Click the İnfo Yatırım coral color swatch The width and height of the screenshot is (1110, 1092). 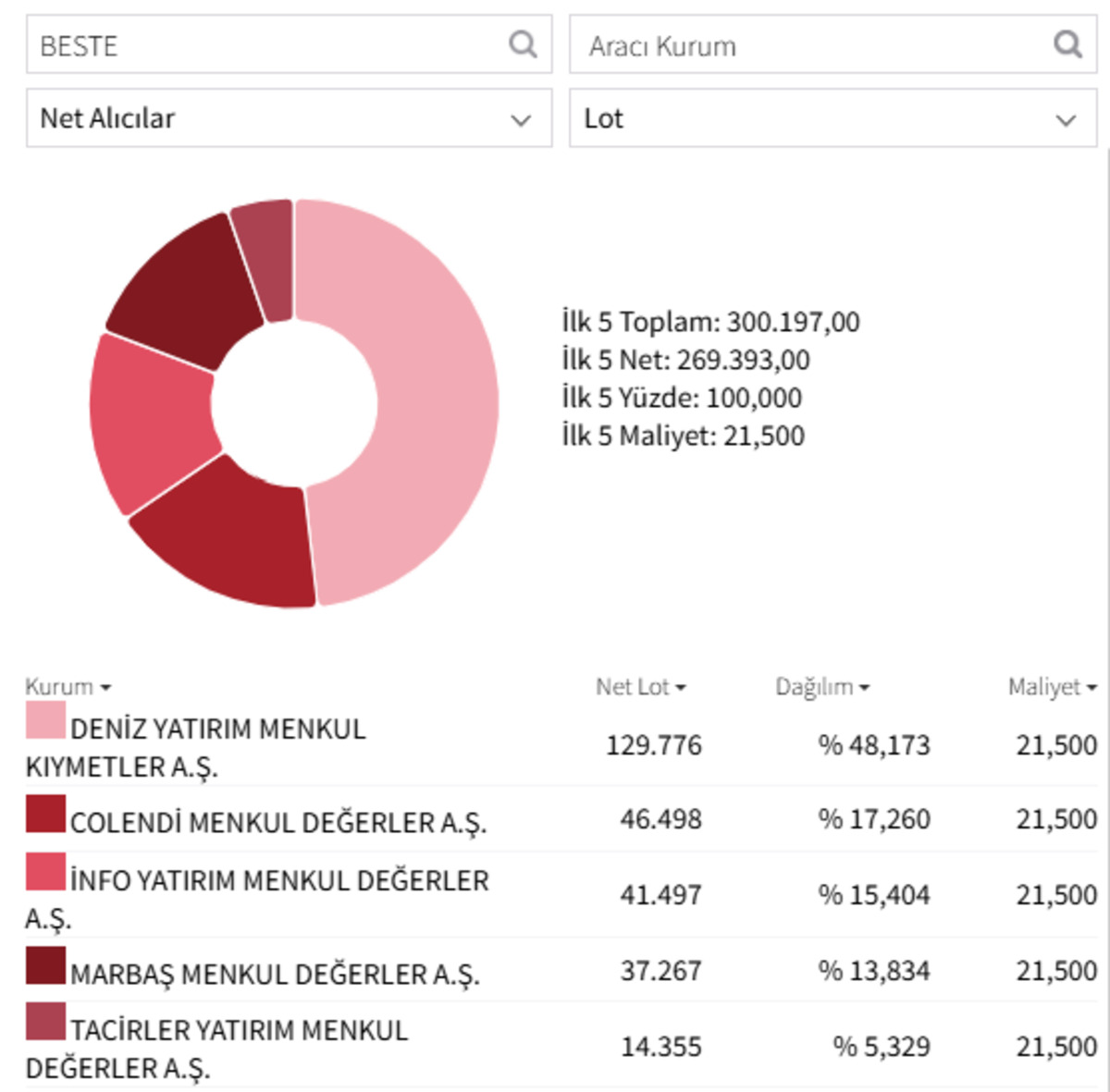[45, 872]
